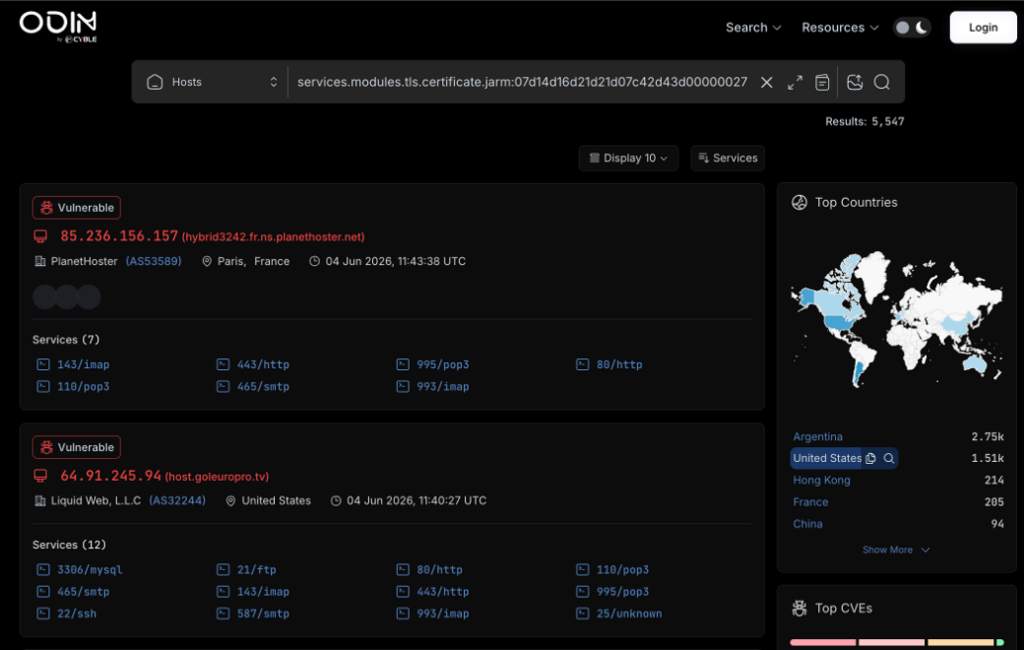Screen dimensions: 1024x650
Task: Filter by United States country
Action: (x=827, y=458)
